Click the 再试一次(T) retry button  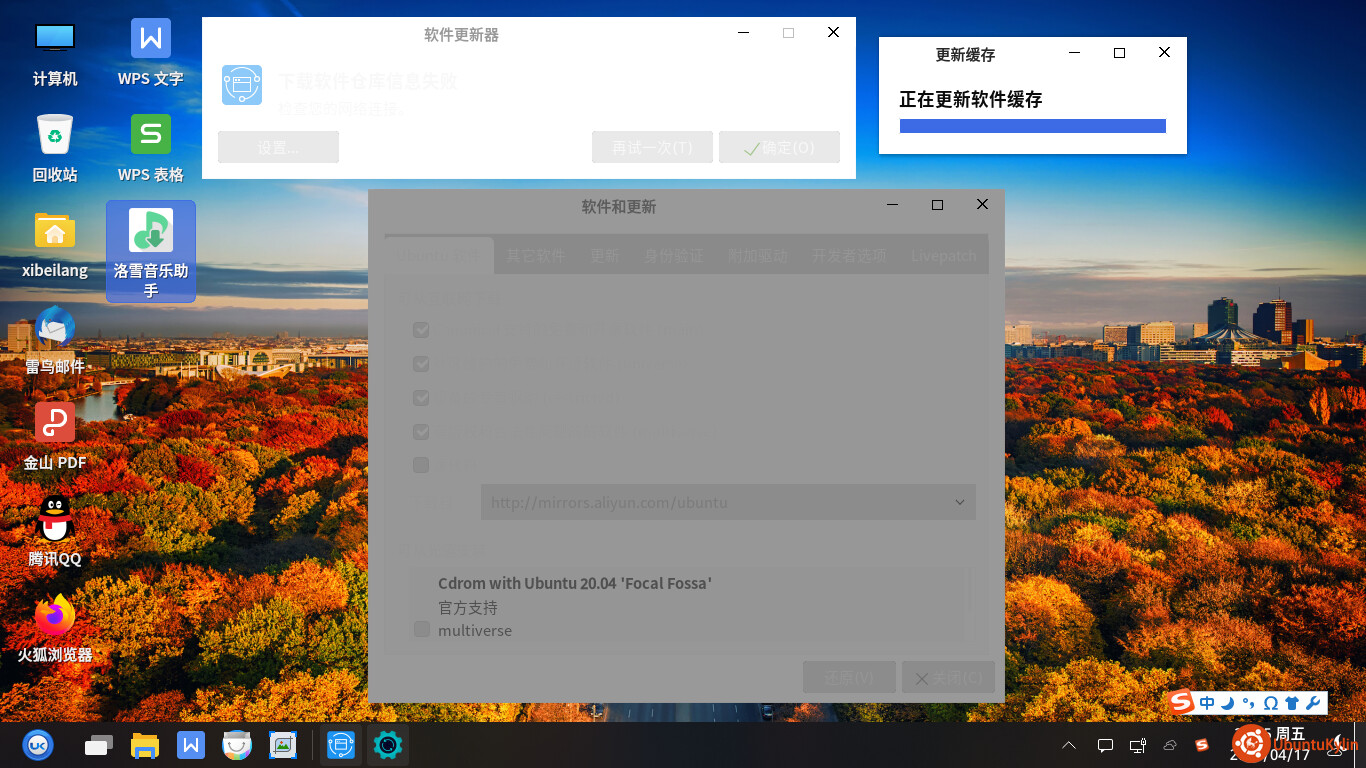[652, 147]
